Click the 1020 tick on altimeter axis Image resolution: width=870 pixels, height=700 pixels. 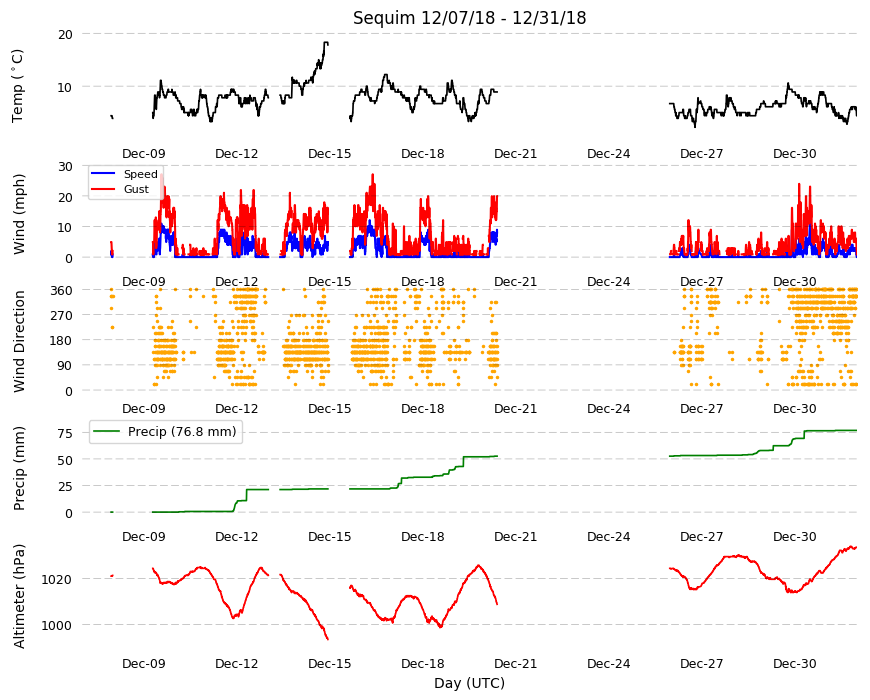tap(57, 579)
